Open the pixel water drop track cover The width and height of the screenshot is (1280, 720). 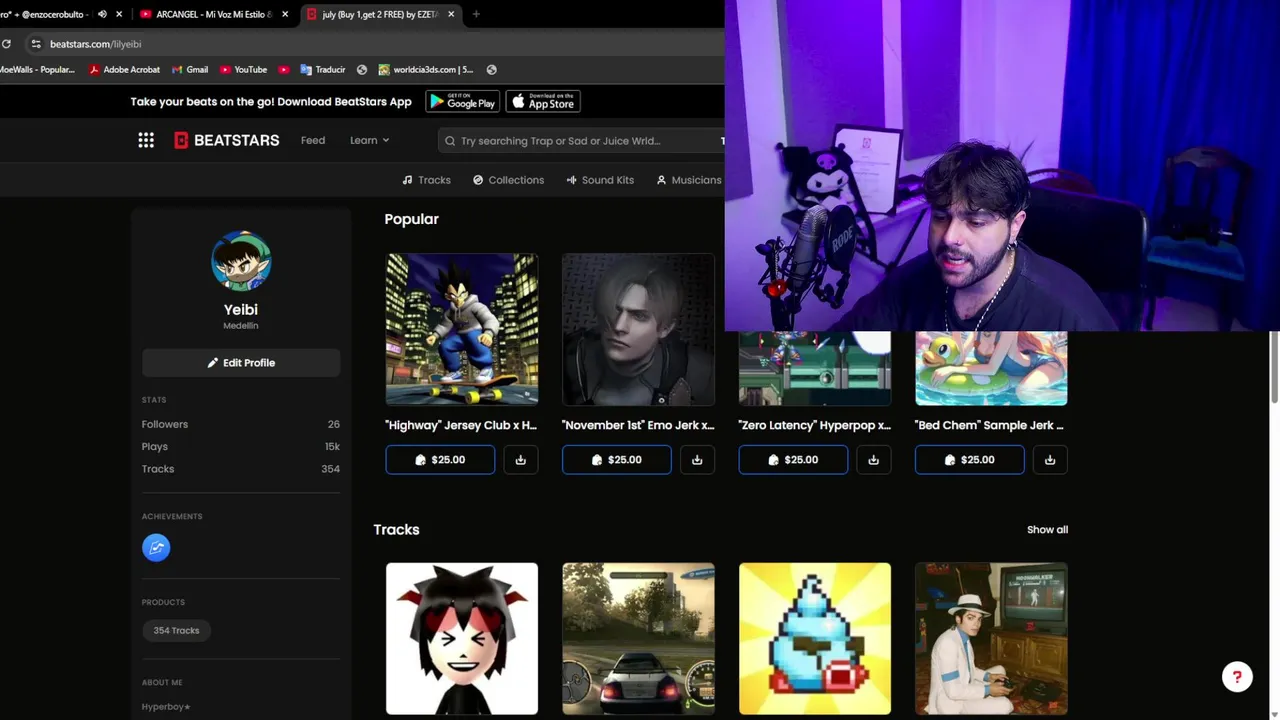(x=815, y=639)
